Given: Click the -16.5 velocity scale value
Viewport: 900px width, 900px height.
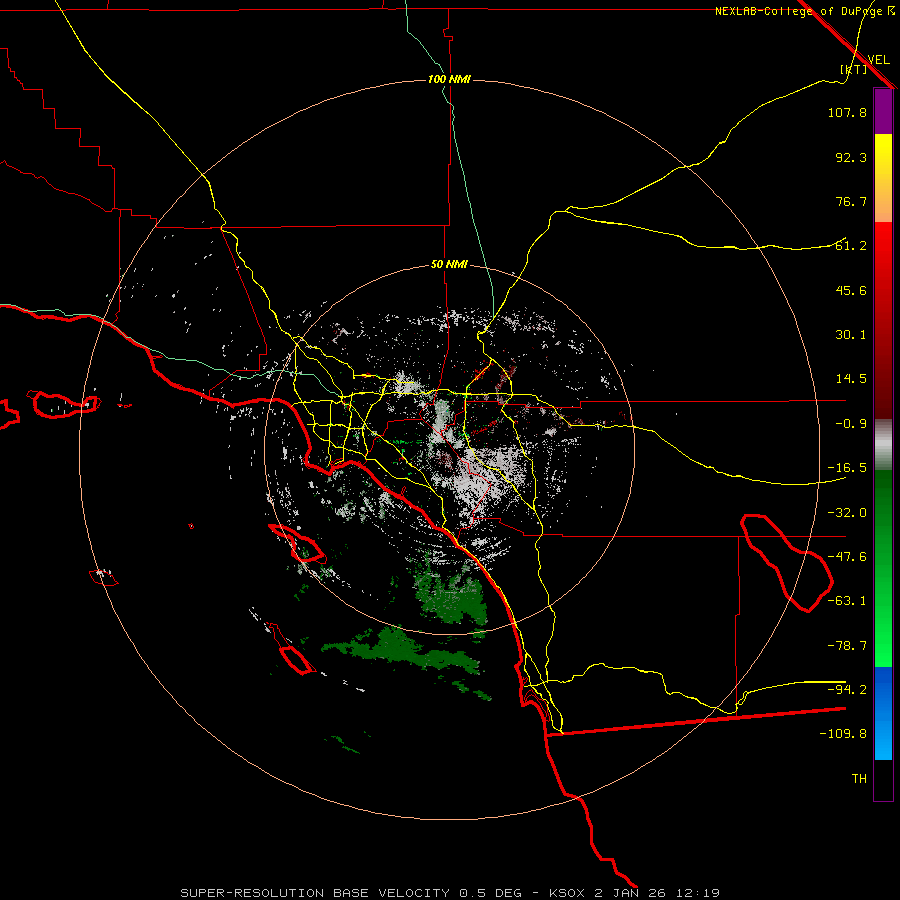Looking at the screenshot, I should (x=847, y=468).
